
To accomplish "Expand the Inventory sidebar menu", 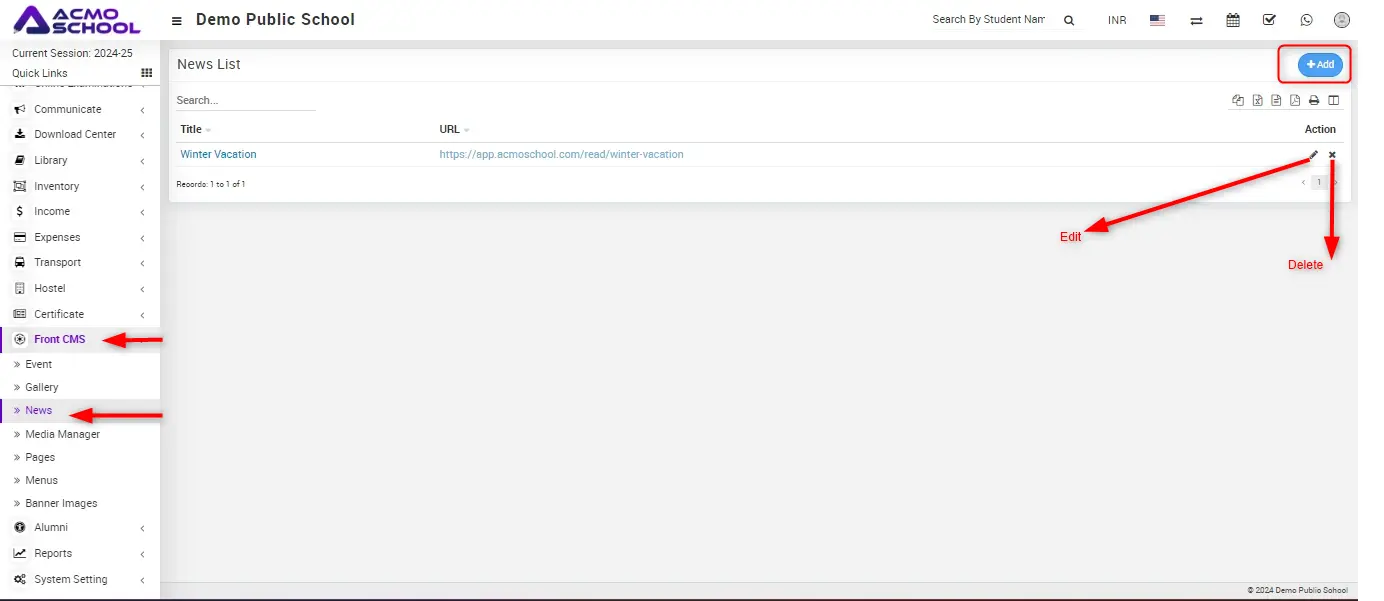I will click(57, 186).
